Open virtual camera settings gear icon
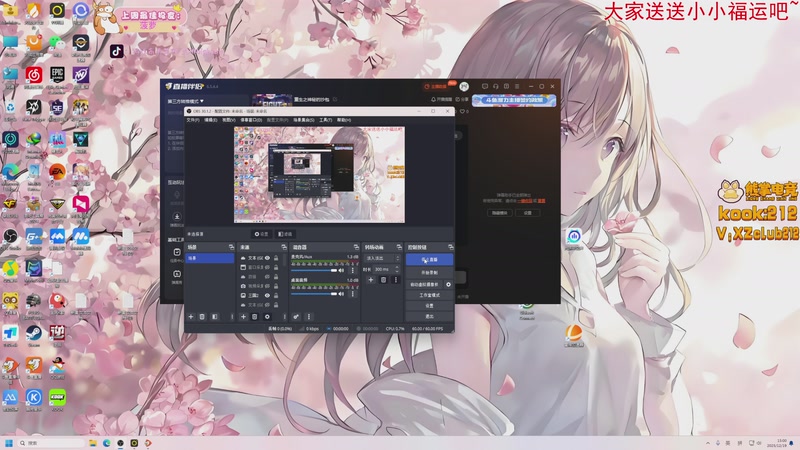The width and height of the screenshot is (800, 450). [x=448, y=284]
